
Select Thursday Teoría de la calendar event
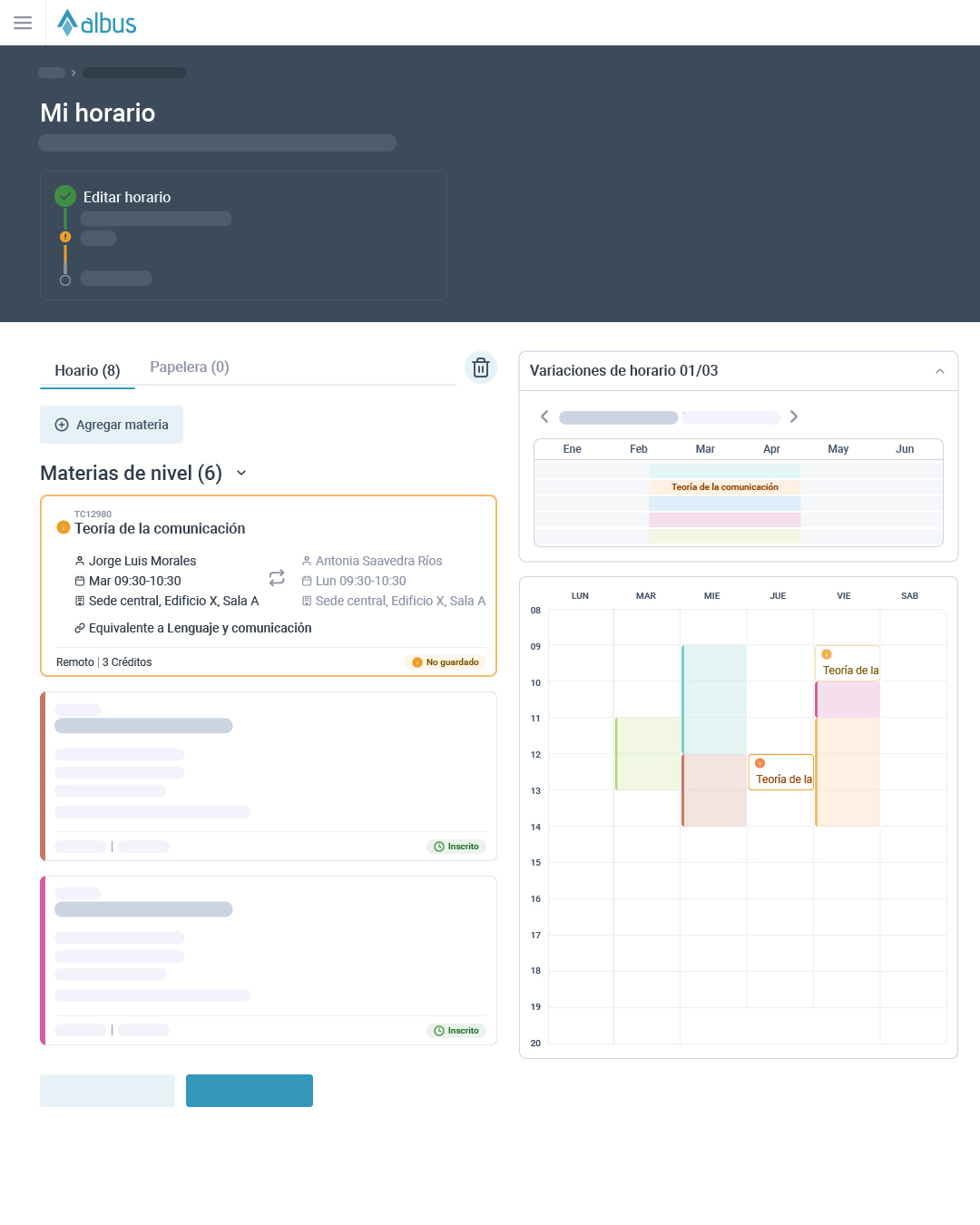pyautogui.click(x=781, y=772)
